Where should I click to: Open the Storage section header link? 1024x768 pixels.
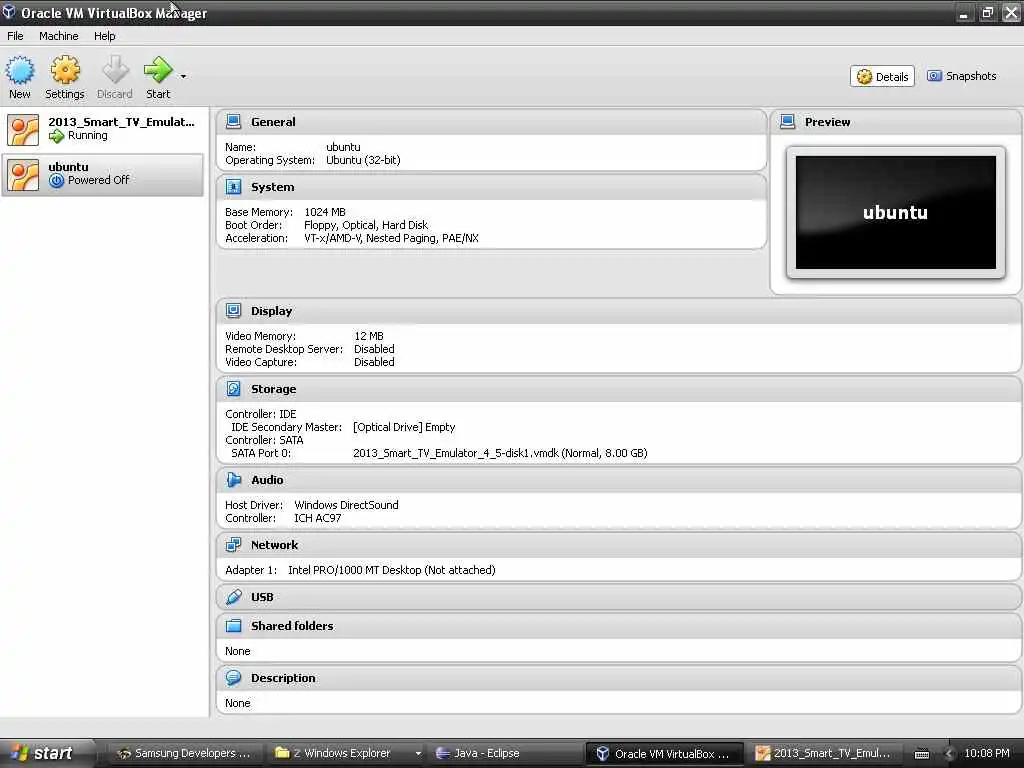(273, 389)
